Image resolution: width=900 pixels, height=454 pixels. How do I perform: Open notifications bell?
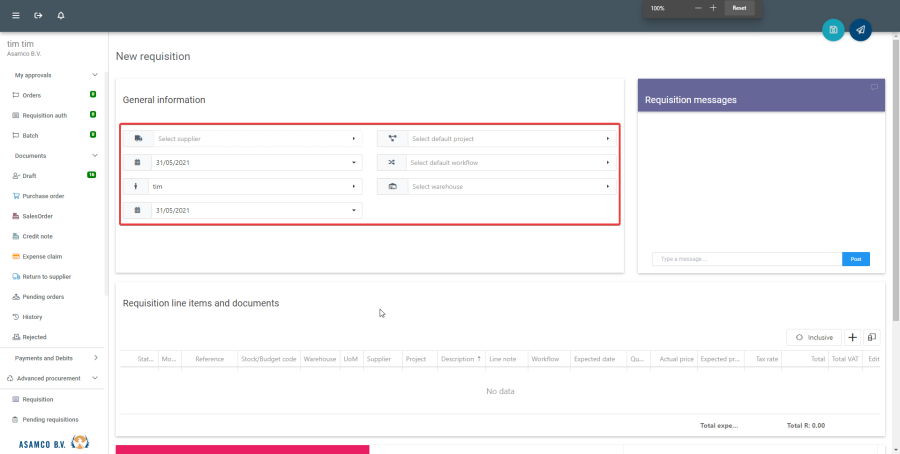tap(61, 16)
